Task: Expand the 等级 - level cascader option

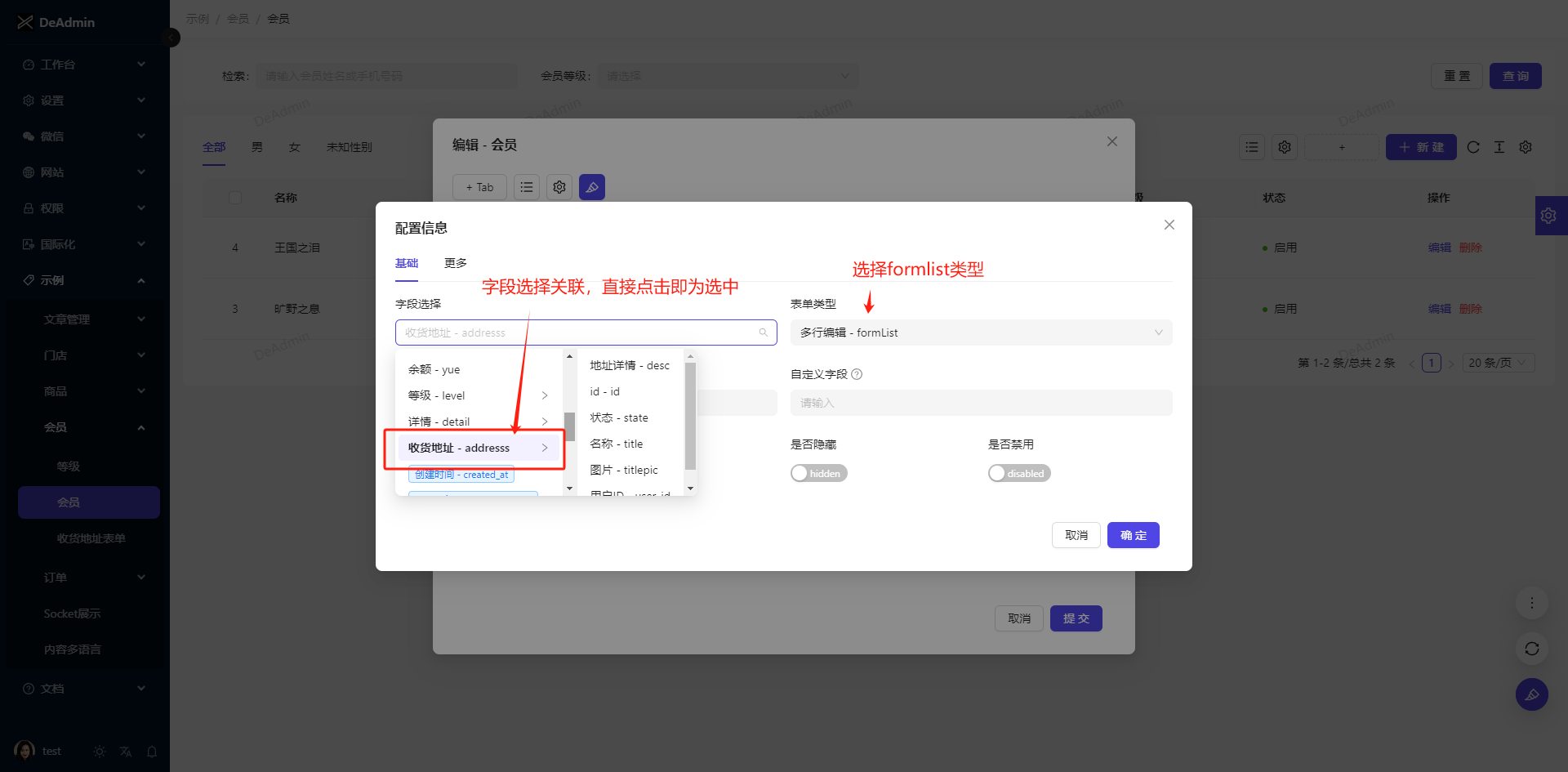Action: pos(479,395)
